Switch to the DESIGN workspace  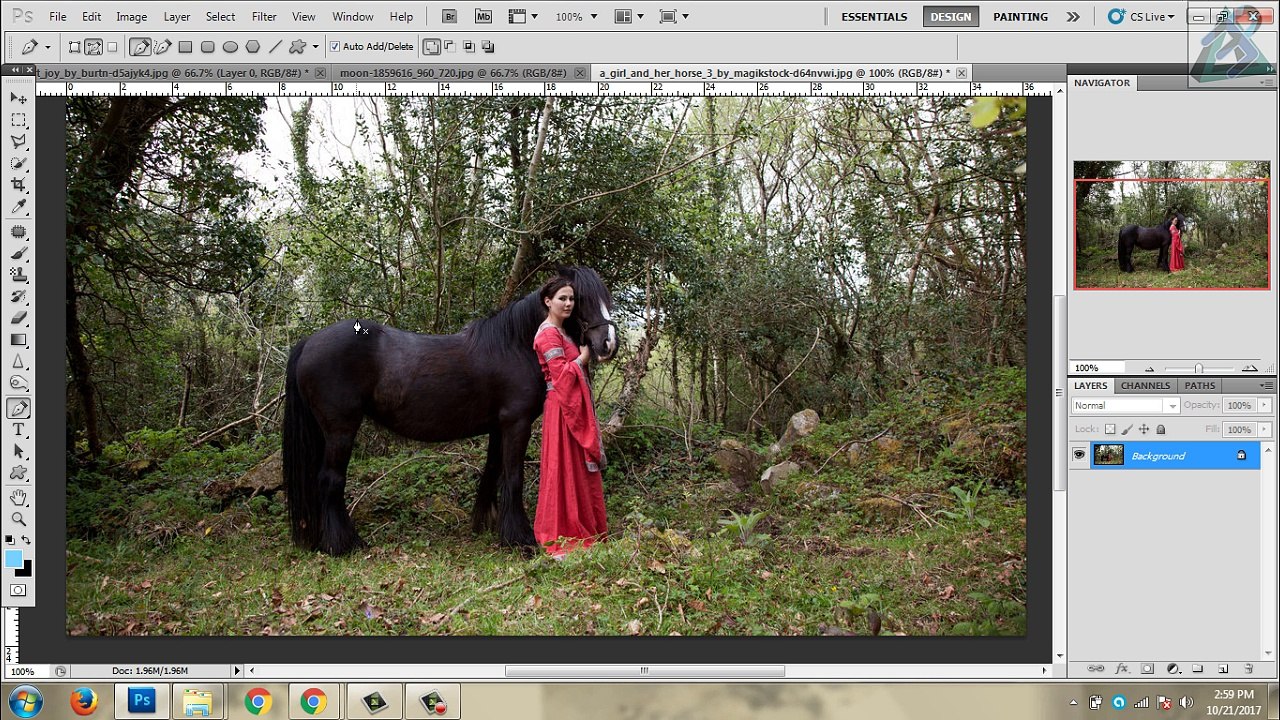[950, 17]
